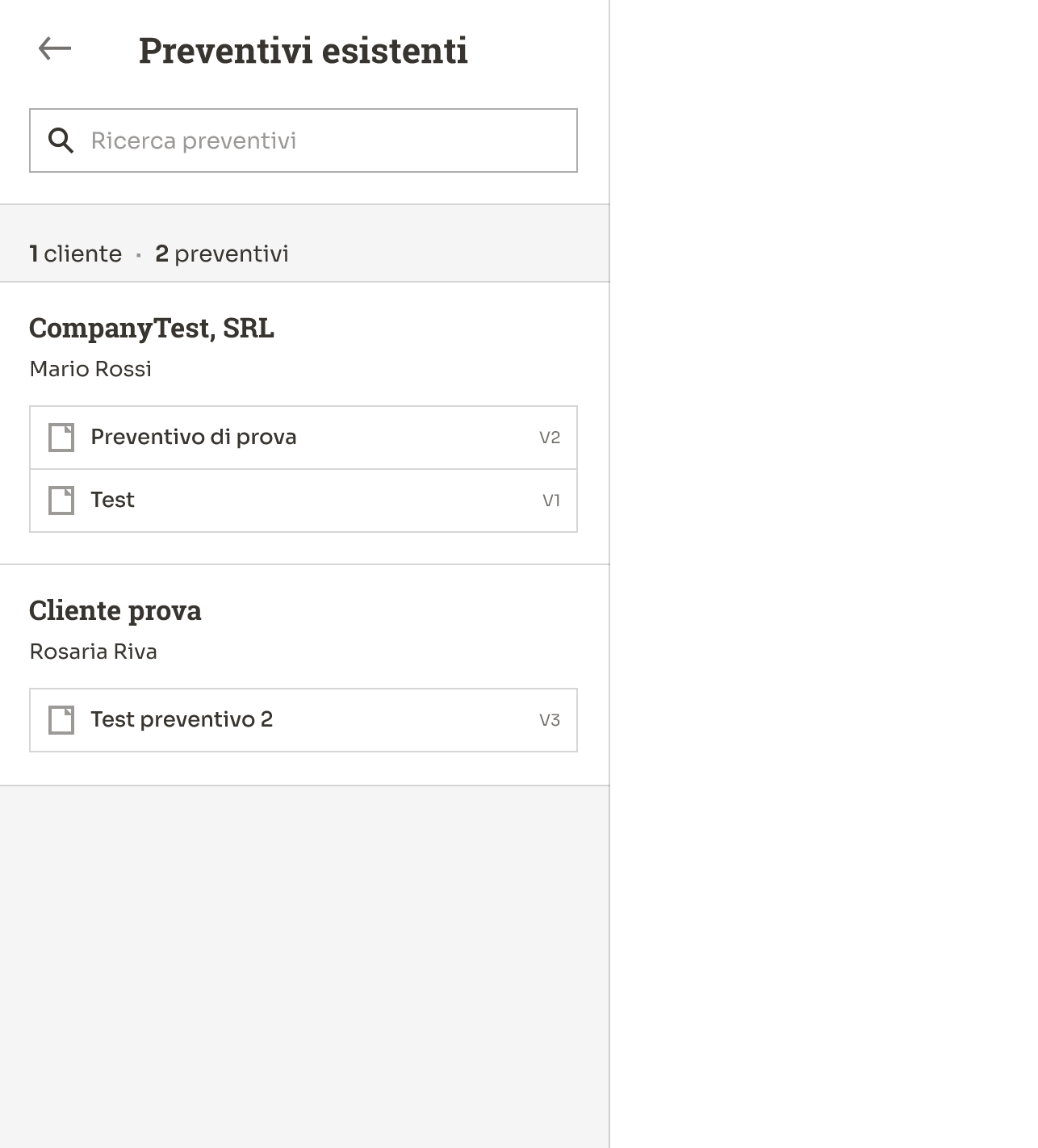Viewport: 1038px width, 1148px height.
Task: Select the CompanyTest, SRL client heading
Action: click(152, 328)
